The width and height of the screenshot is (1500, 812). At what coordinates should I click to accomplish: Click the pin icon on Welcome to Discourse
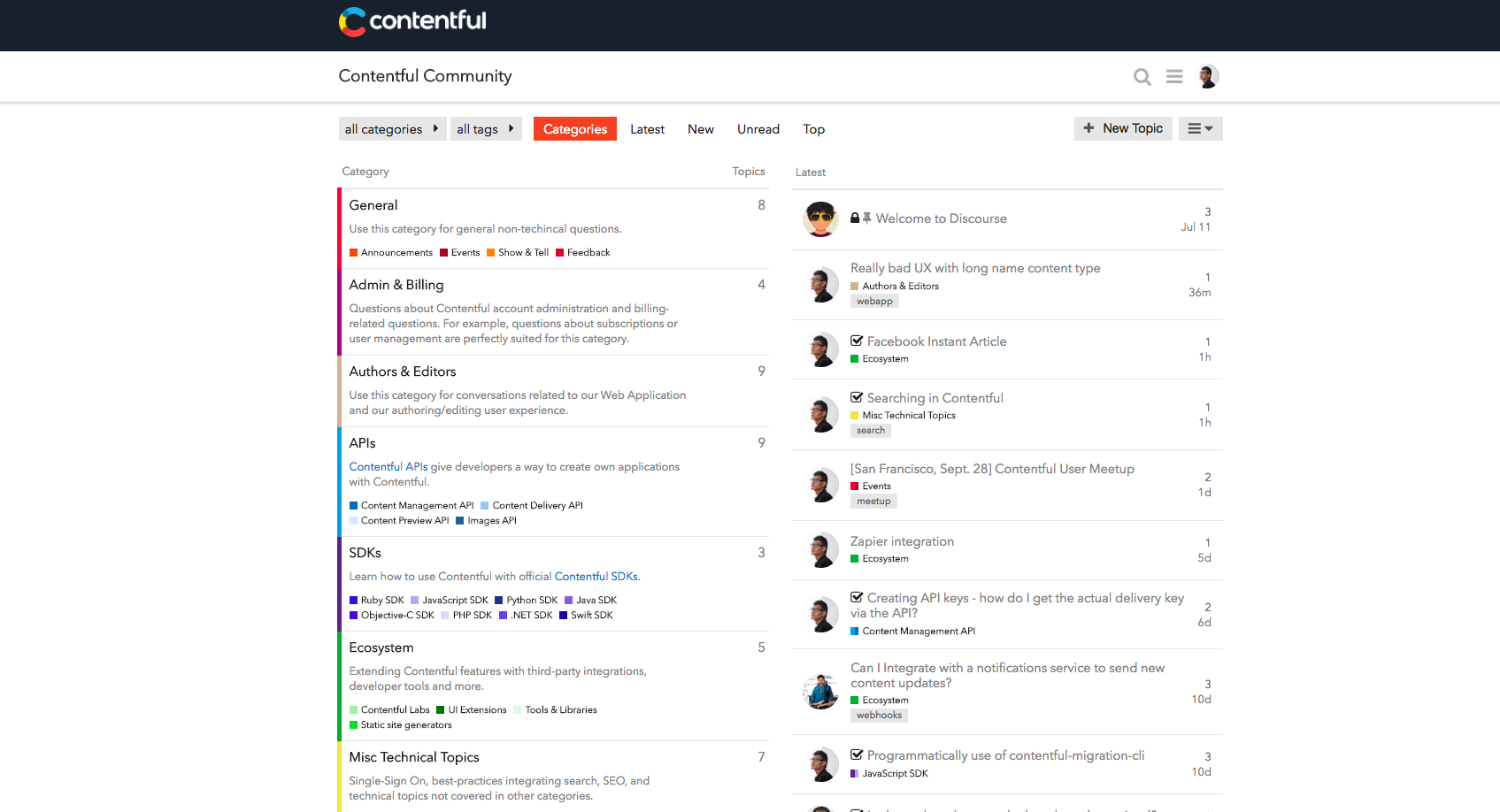click(x=867, y=218)
